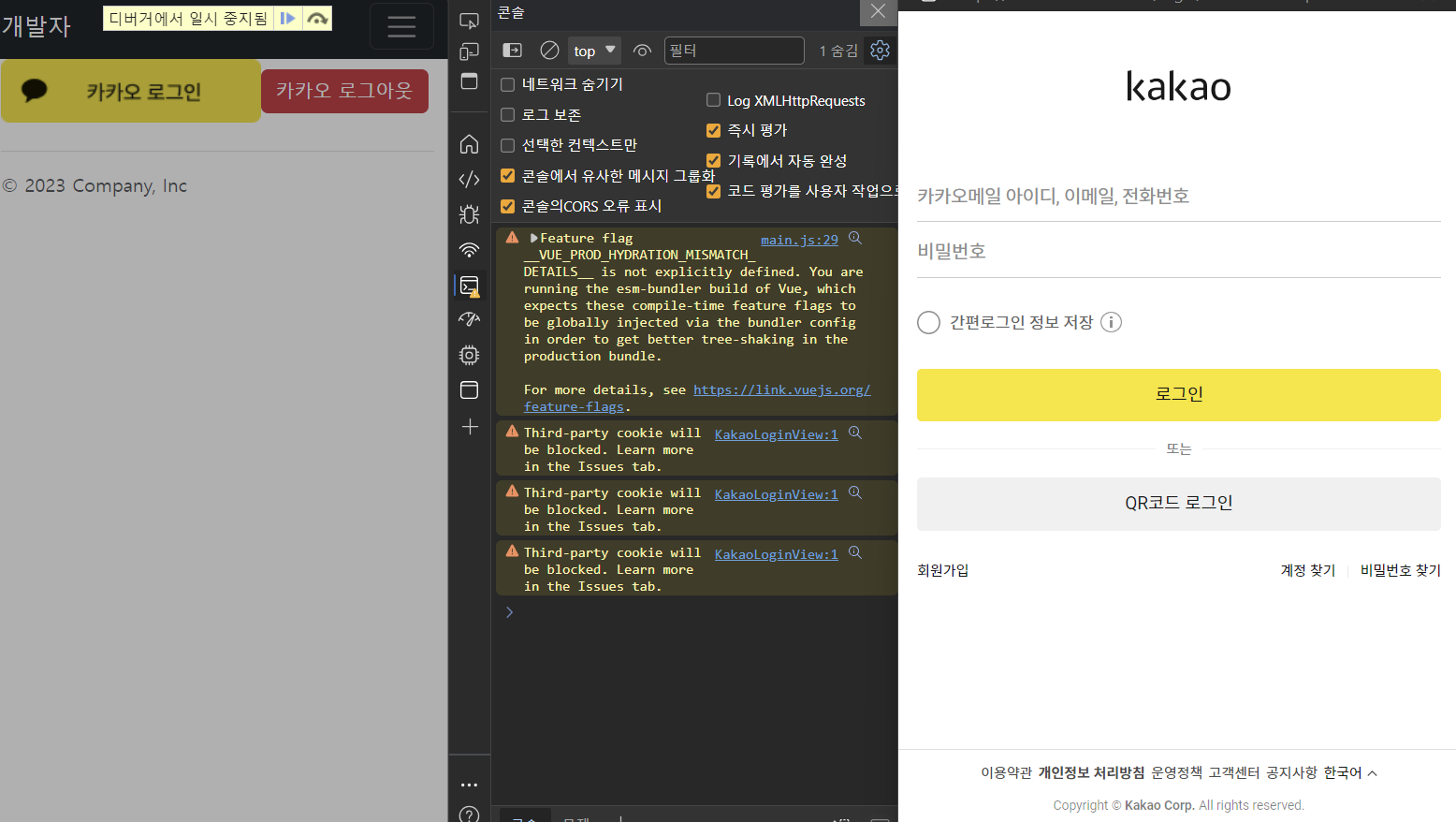Toggle the quick view panel icon below device emulation
1456x822 pixels.
[470, 81]
